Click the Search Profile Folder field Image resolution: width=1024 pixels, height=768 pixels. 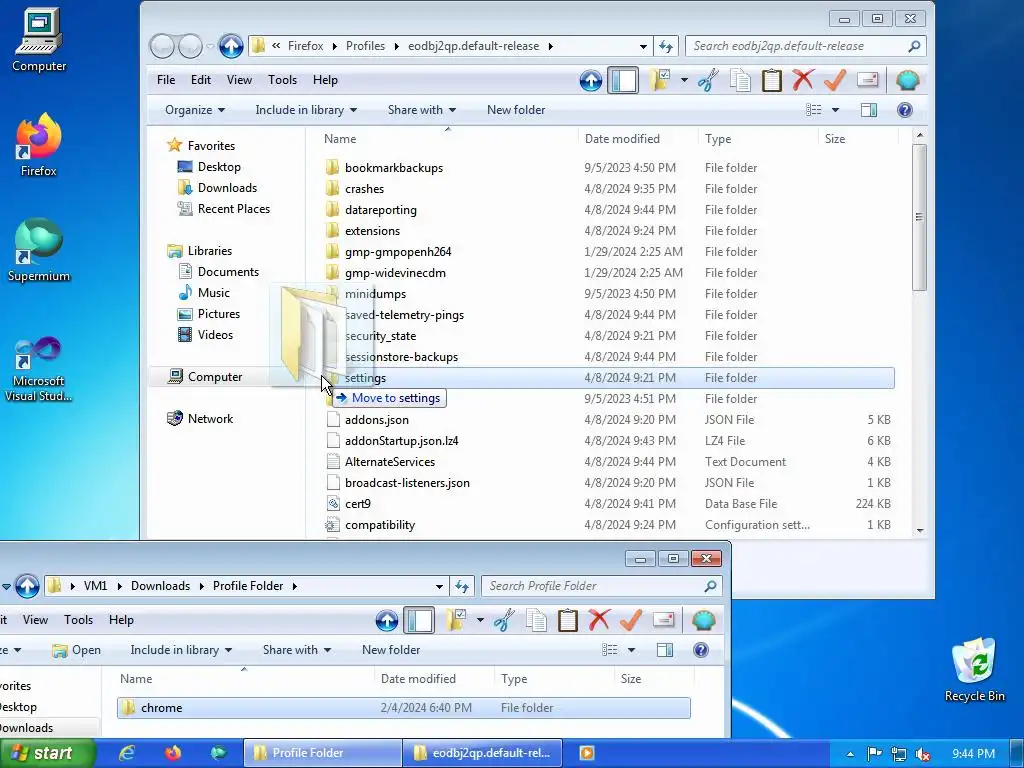click(602, 586)
